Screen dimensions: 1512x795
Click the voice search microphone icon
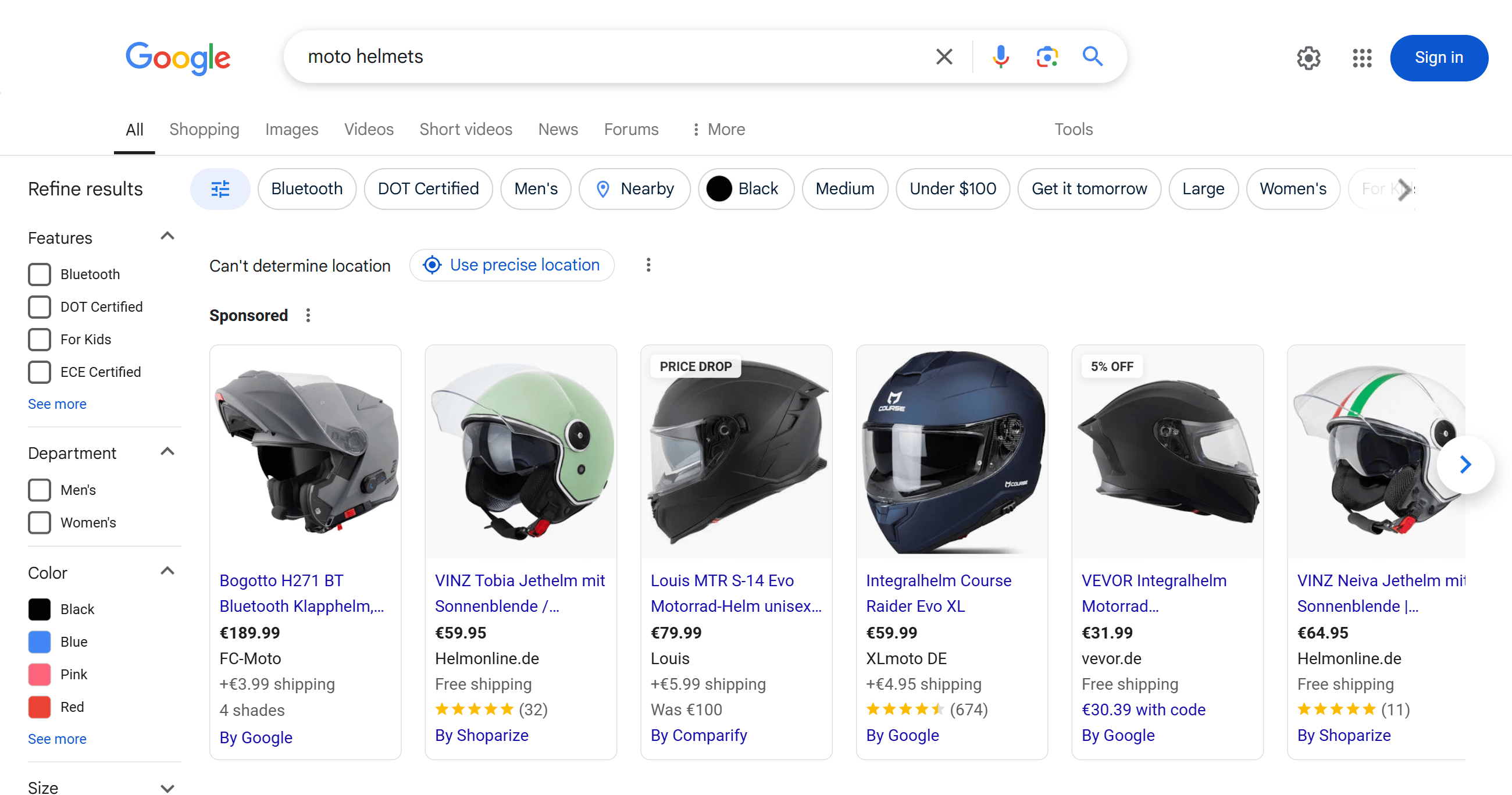point(1000,57)
